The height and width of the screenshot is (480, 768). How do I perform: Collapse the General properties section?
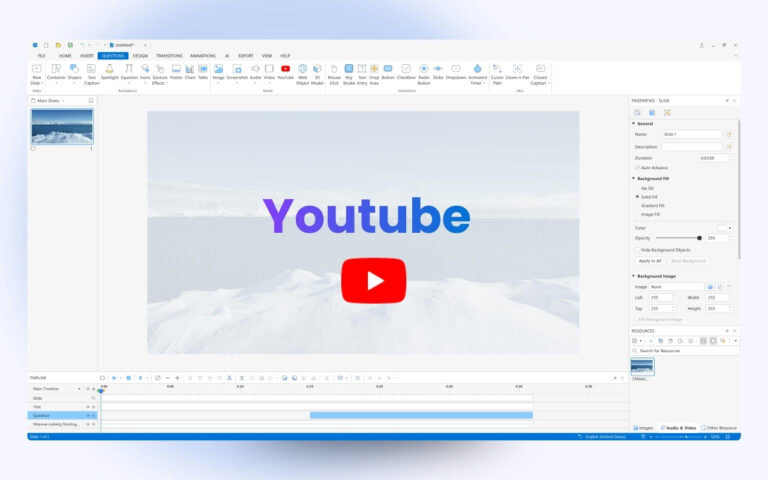(x=633, y=123)
